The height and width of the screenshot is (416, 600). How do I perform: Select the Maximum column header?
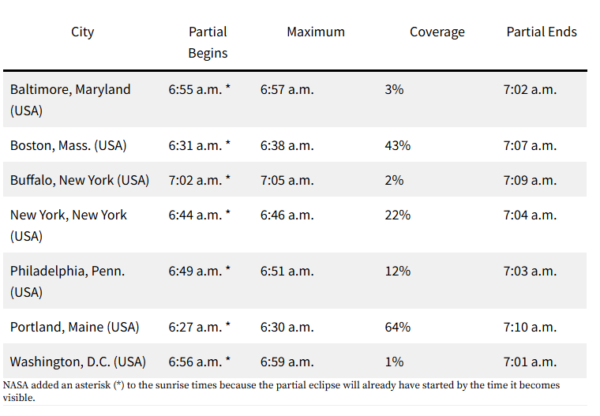(x=316, y=32)
